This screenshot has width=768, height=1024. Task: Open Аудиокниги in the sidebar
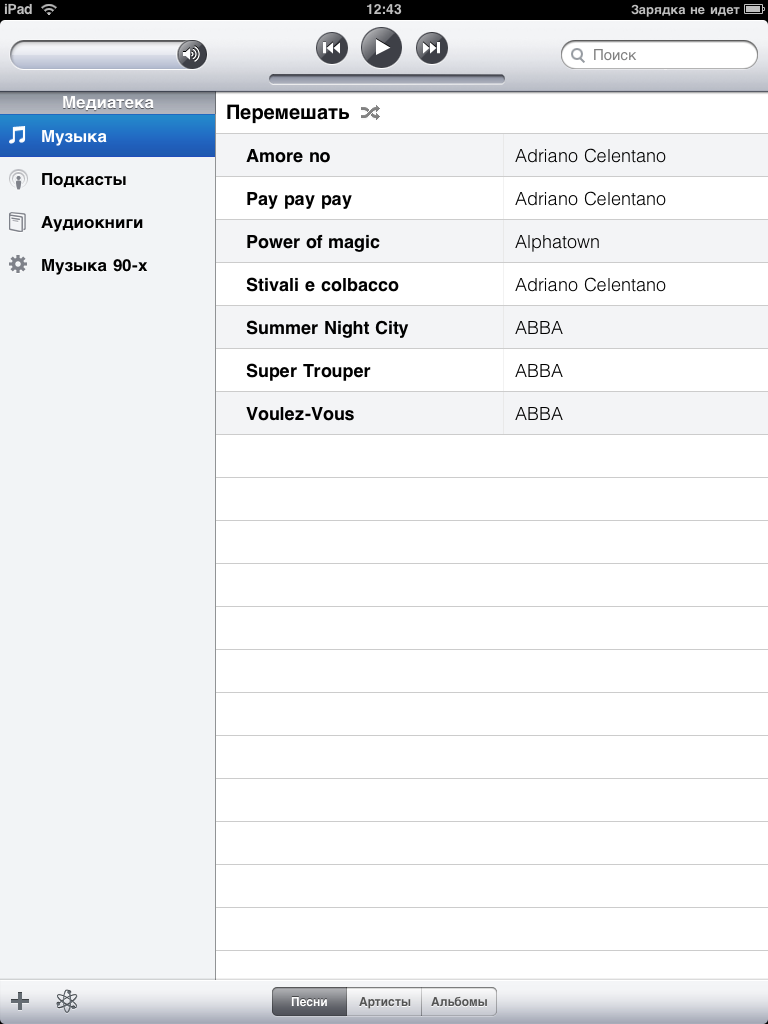click(x=108, y=222)
